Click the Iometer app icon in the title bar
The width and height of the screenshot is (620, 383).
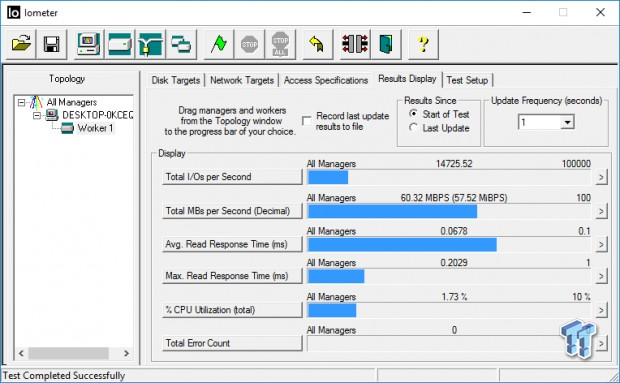pos(13,13)
